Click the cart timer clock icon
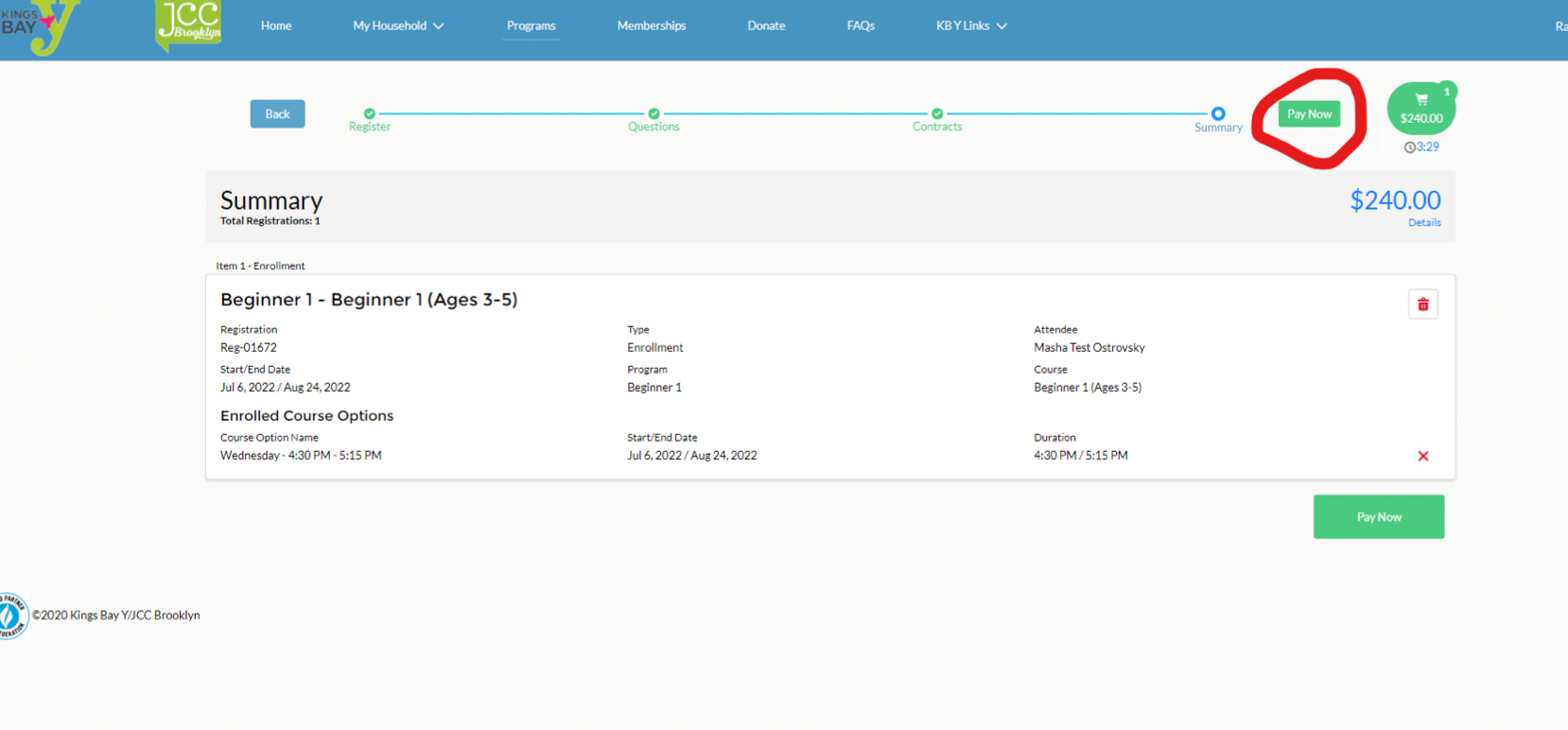Screen dimensions: 1568x730 (x=1409, y=148)
